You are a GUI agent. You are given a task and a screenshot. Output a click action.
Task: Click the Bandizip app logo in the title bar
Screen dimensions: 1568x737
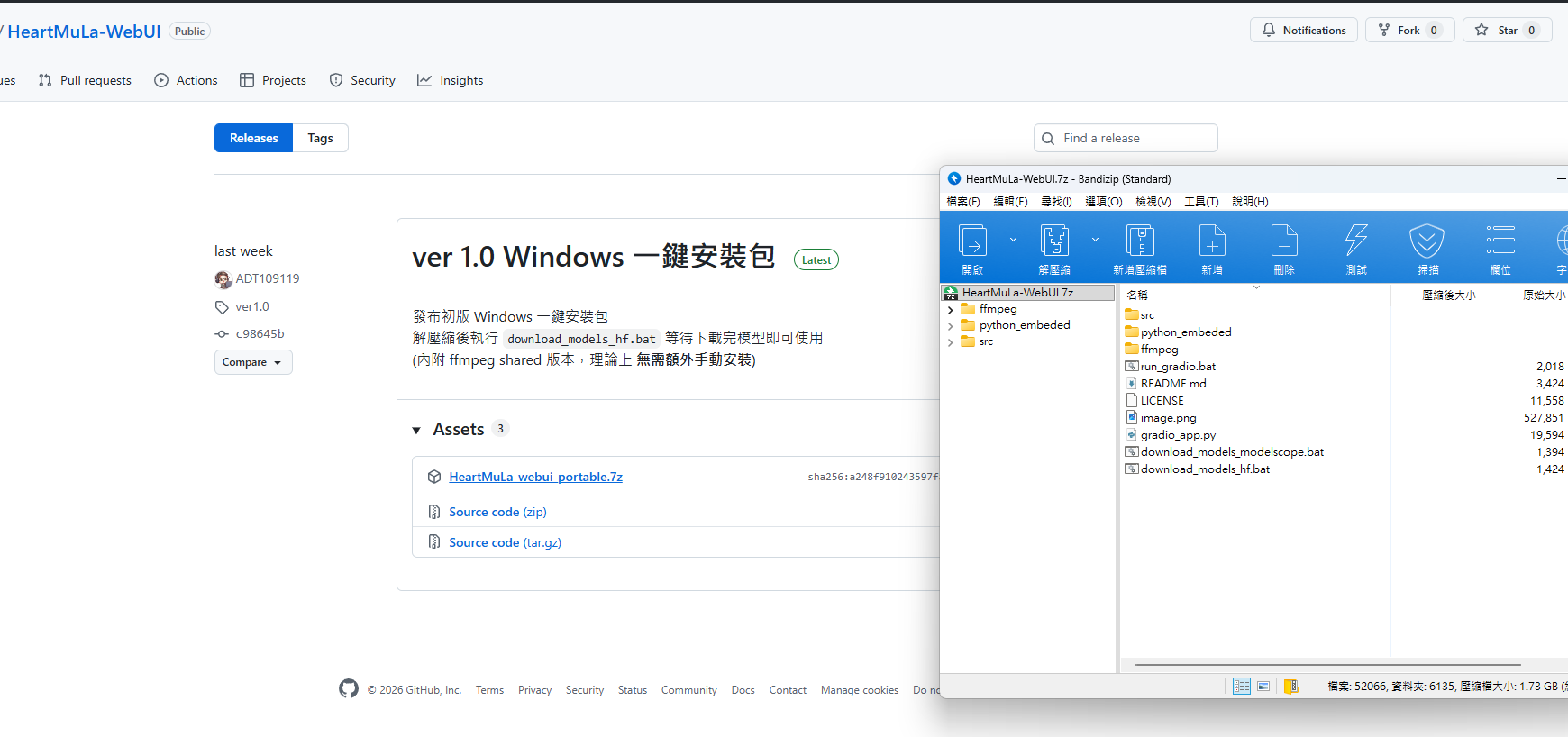[954, 178]
